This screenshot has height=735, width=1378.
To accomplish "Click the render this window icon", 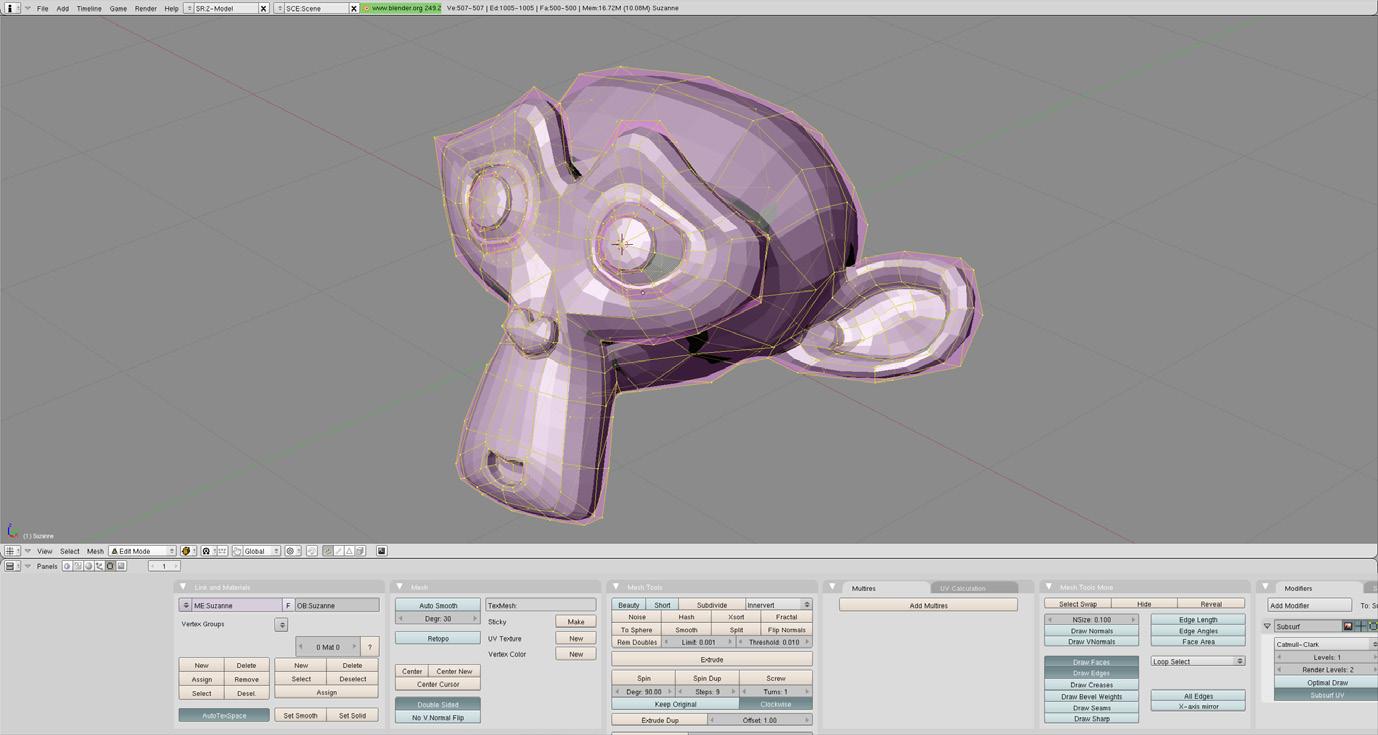I will click(x=382, y=551).
